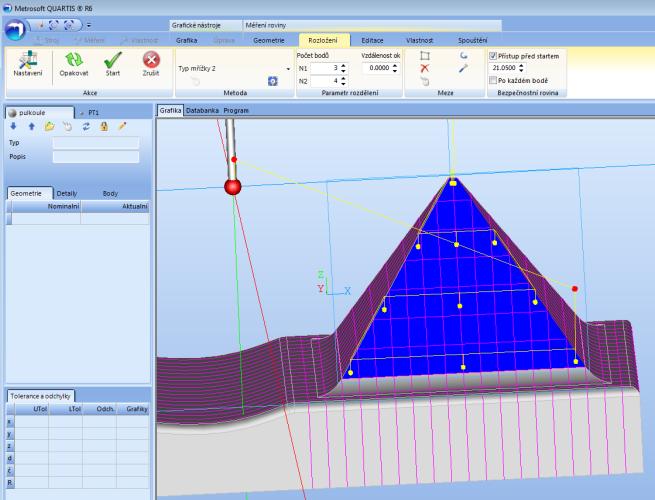Select the Rozložení ribbon tab
The height and width of the screenshot is (500, 655).
[x=322, y=41]
